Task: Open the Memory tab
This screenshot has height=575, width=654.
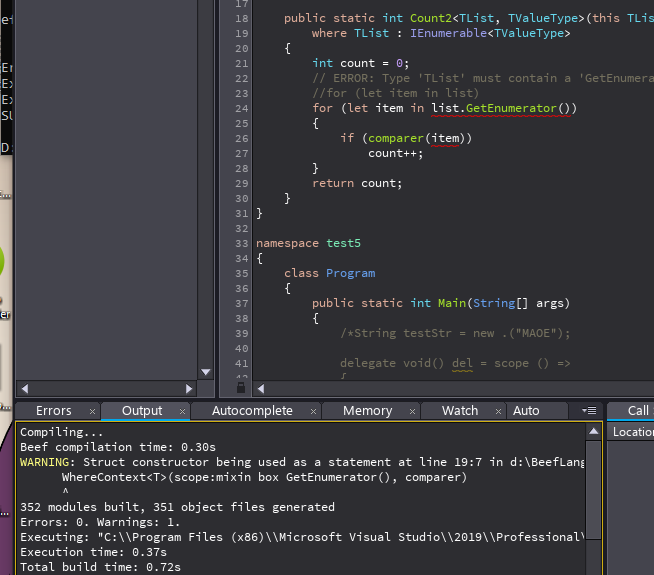Action: tap(367, 411)
